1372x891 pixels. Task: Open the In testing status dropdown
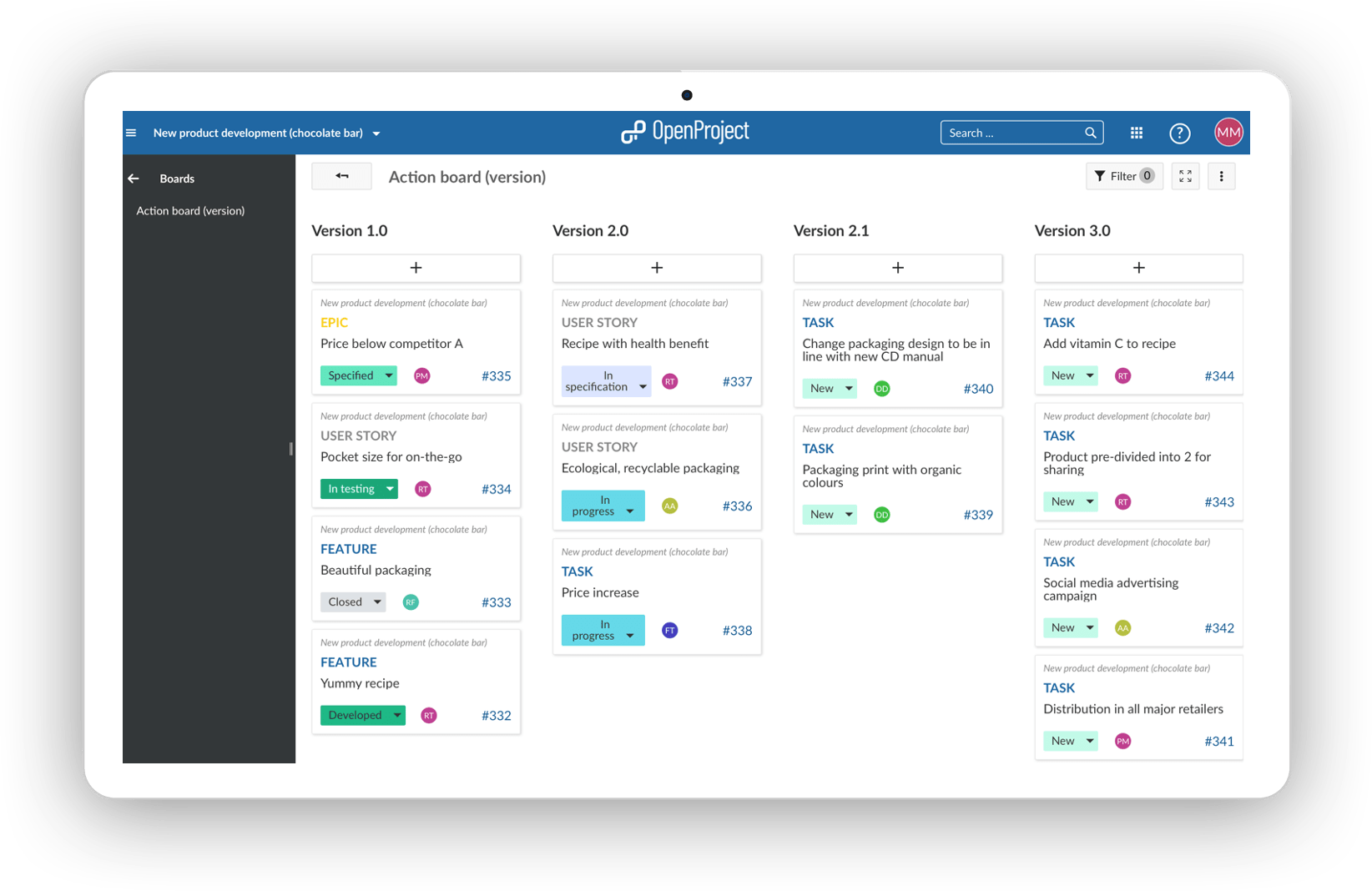pos(359,489)
